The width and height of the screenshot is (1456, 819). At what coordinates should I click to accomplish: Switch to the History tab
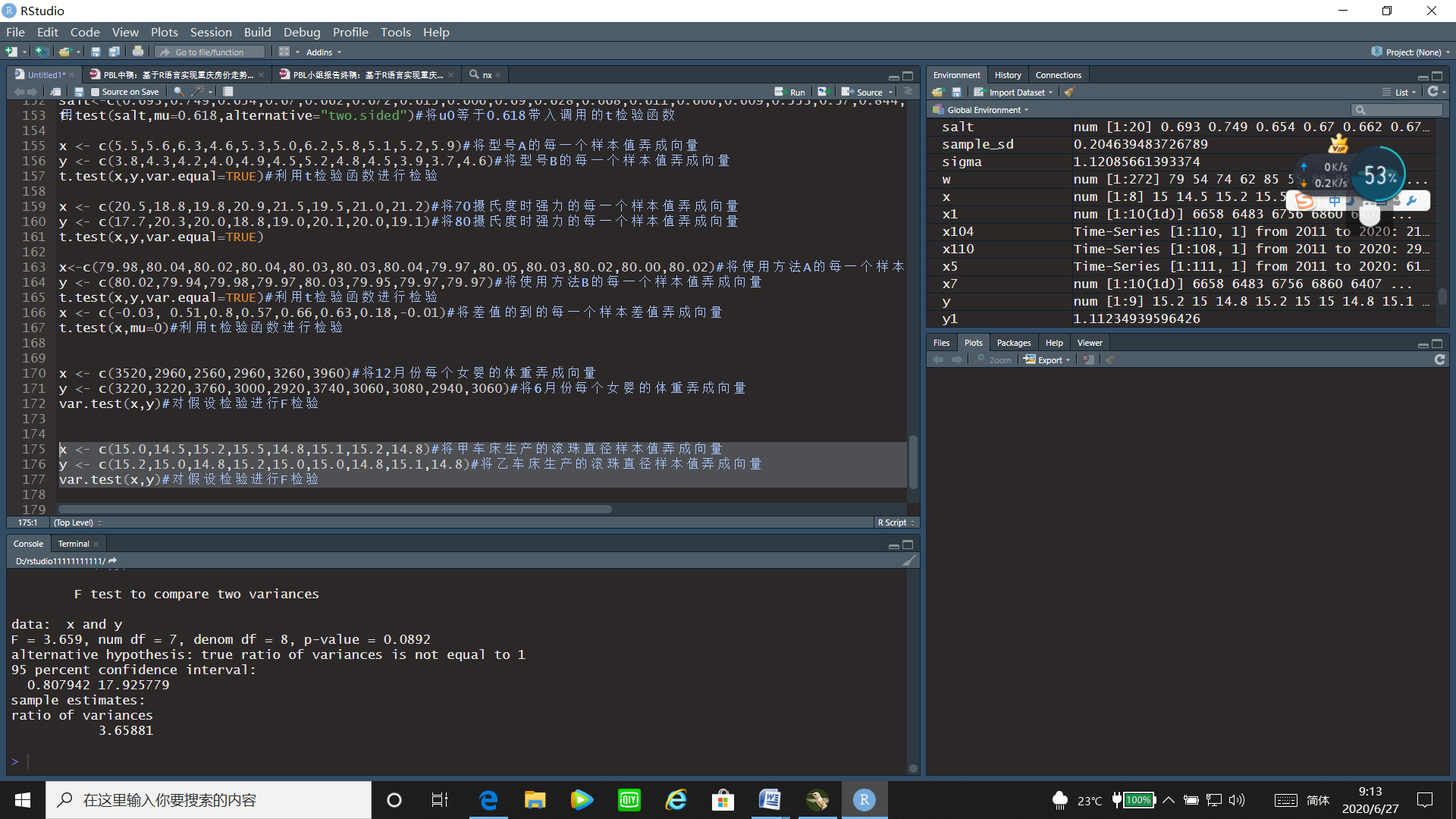pyautogui.click(x=1008, y=74)
